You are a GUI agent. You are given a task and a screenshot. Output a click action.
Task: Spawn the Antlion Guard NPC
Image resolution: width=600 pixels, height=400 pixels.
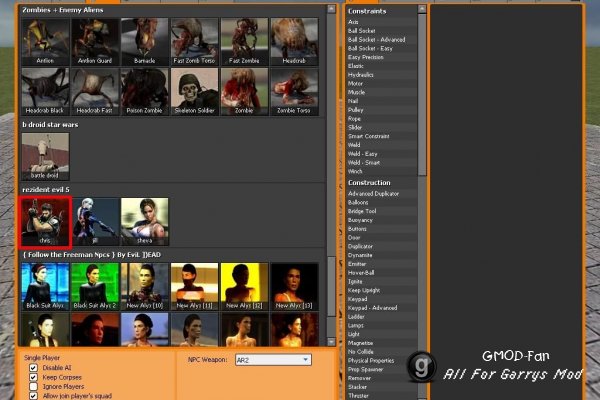[x=95, y=42]
